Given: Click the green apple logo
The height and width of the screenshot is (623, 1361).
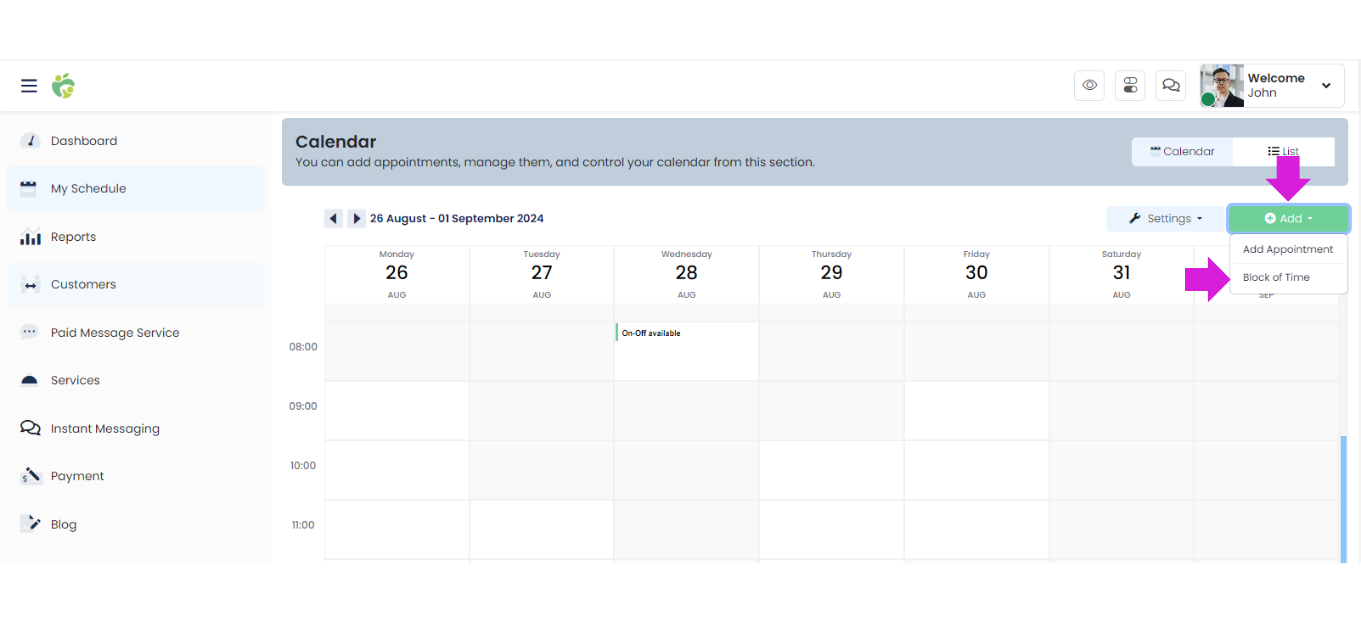Looking at the screenshot, I should click(64, 86).
